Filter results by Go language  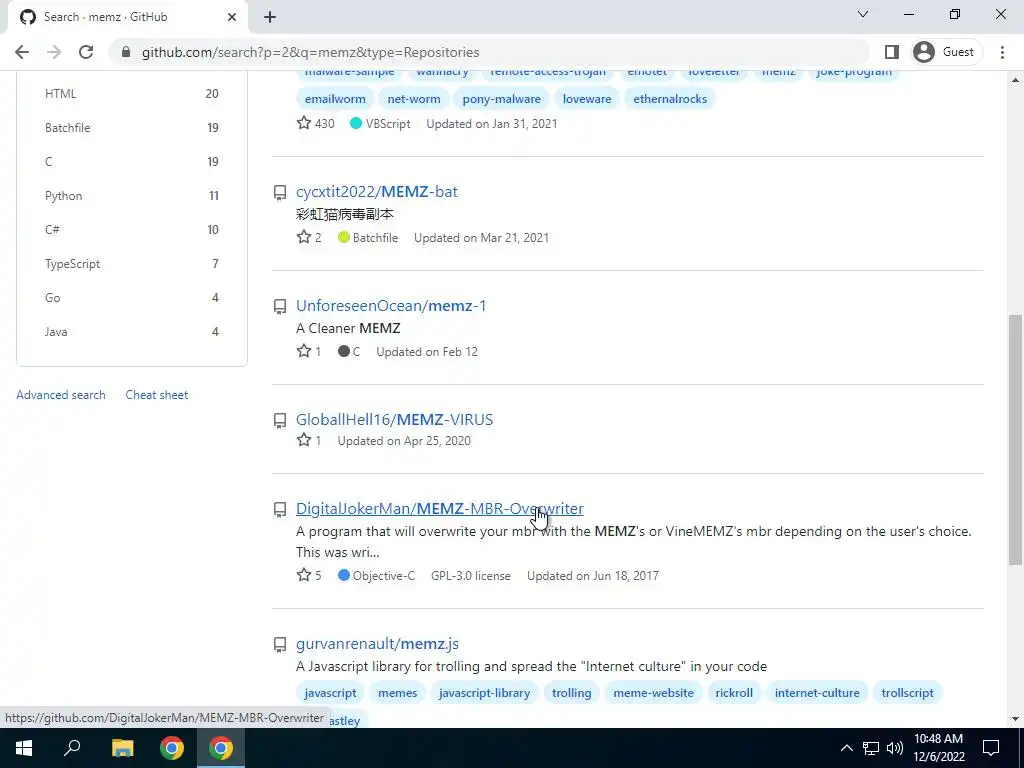pyautogui.click(x=131, y=298)
